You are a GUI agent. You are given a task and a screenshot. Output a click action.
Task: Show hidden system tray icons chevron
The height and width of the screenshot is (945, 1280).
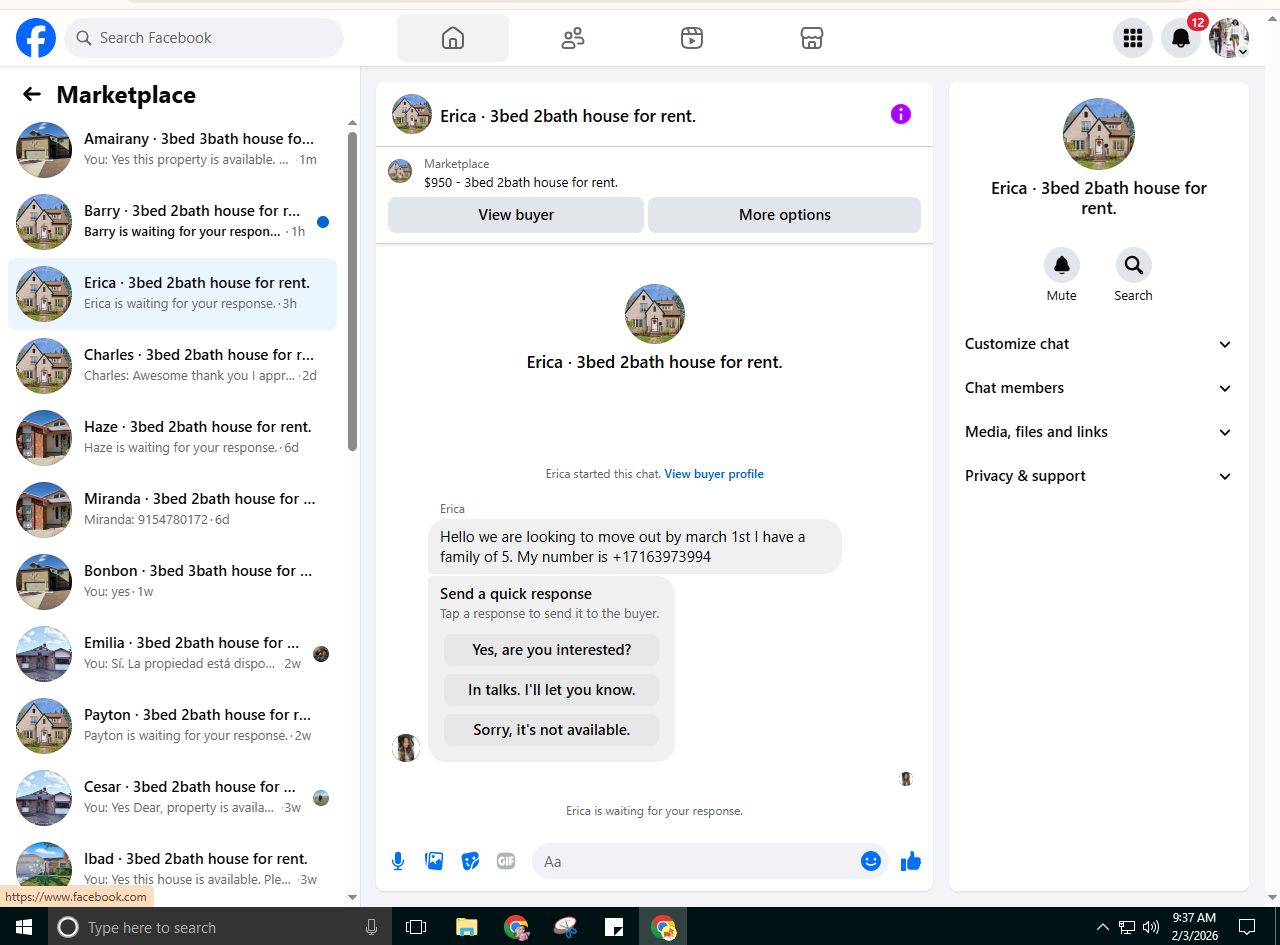pos(1103,927)
